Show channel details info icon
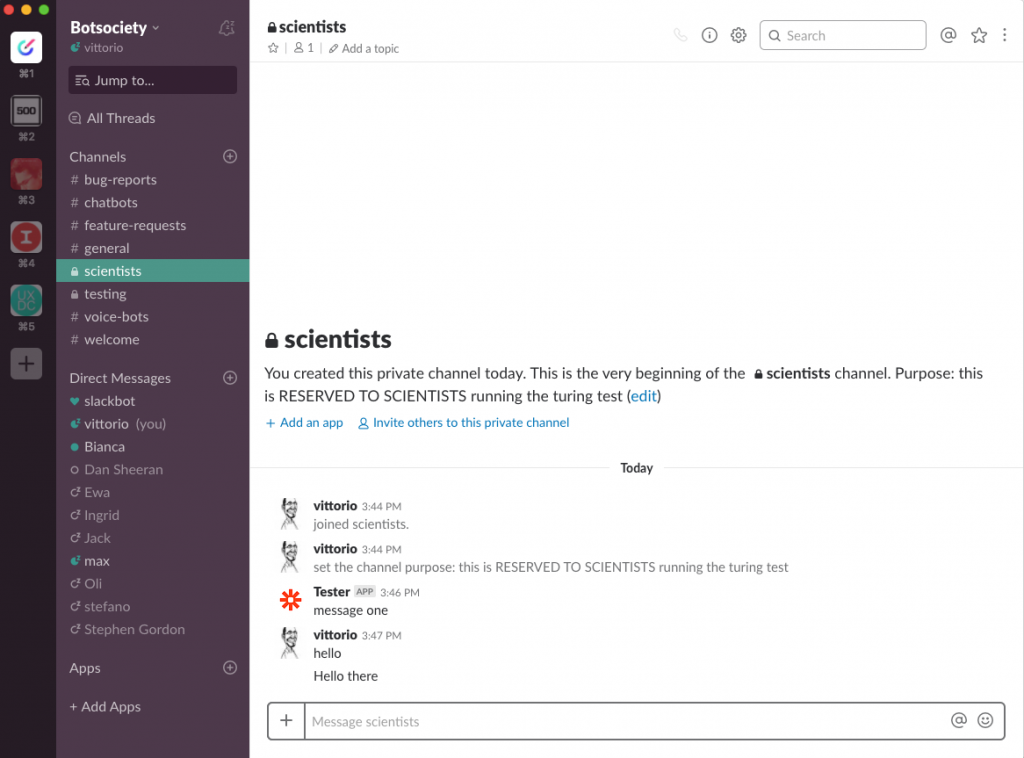This screenshot has width=1024, height=758. coord(709,35)
